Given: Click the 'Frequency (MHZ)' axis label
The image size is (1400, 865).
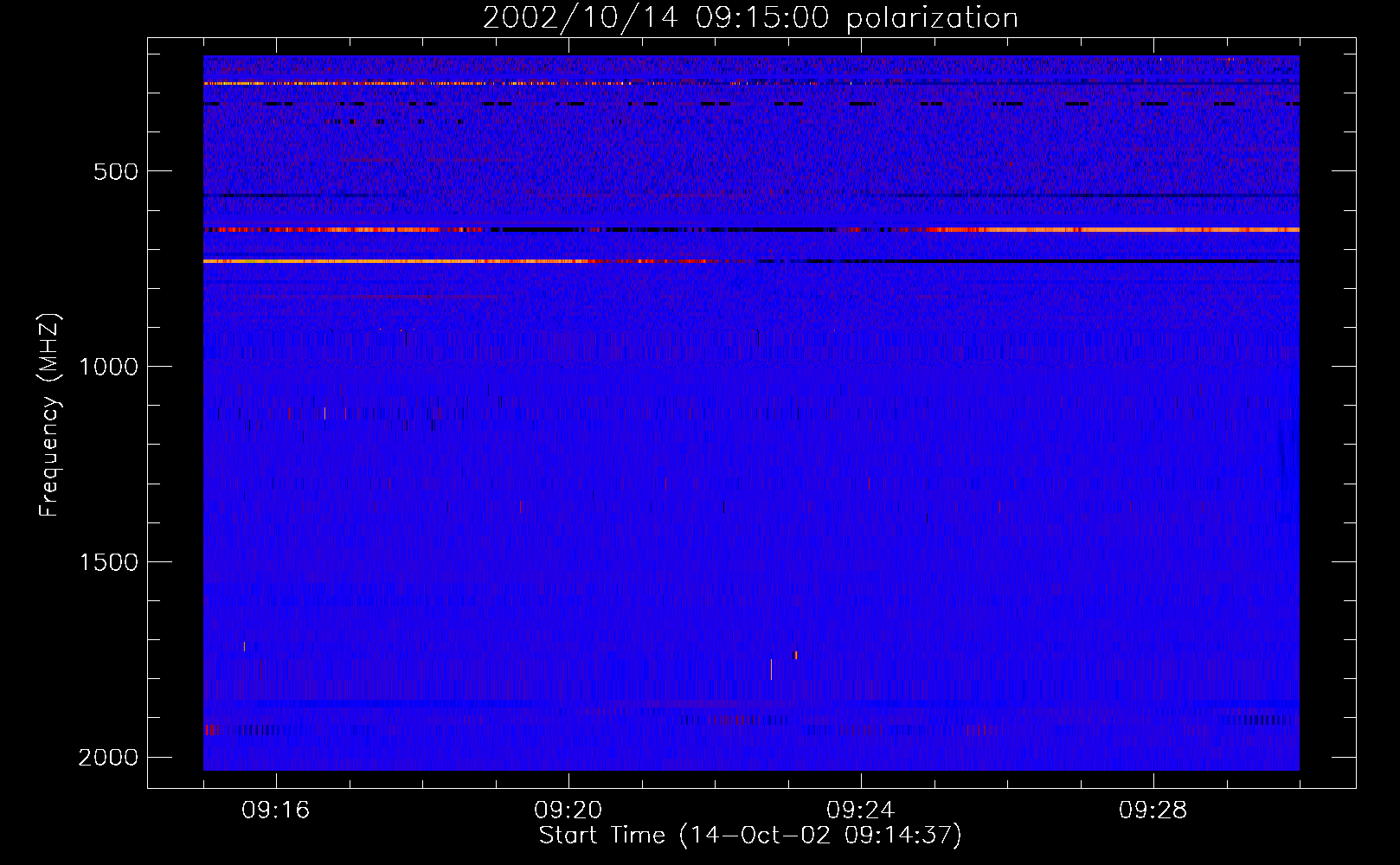Looking at the screenshot, I should (49, 415).
